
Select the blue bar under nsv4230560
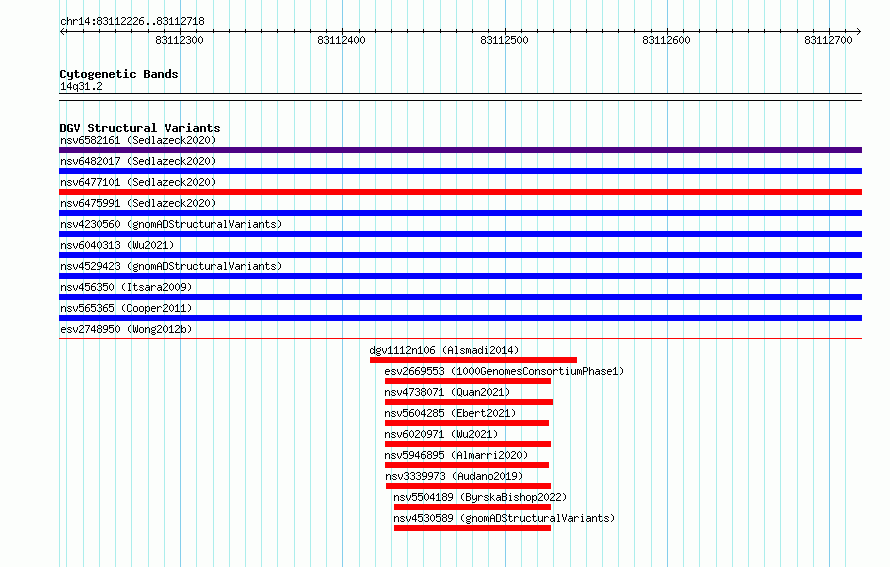460,234
